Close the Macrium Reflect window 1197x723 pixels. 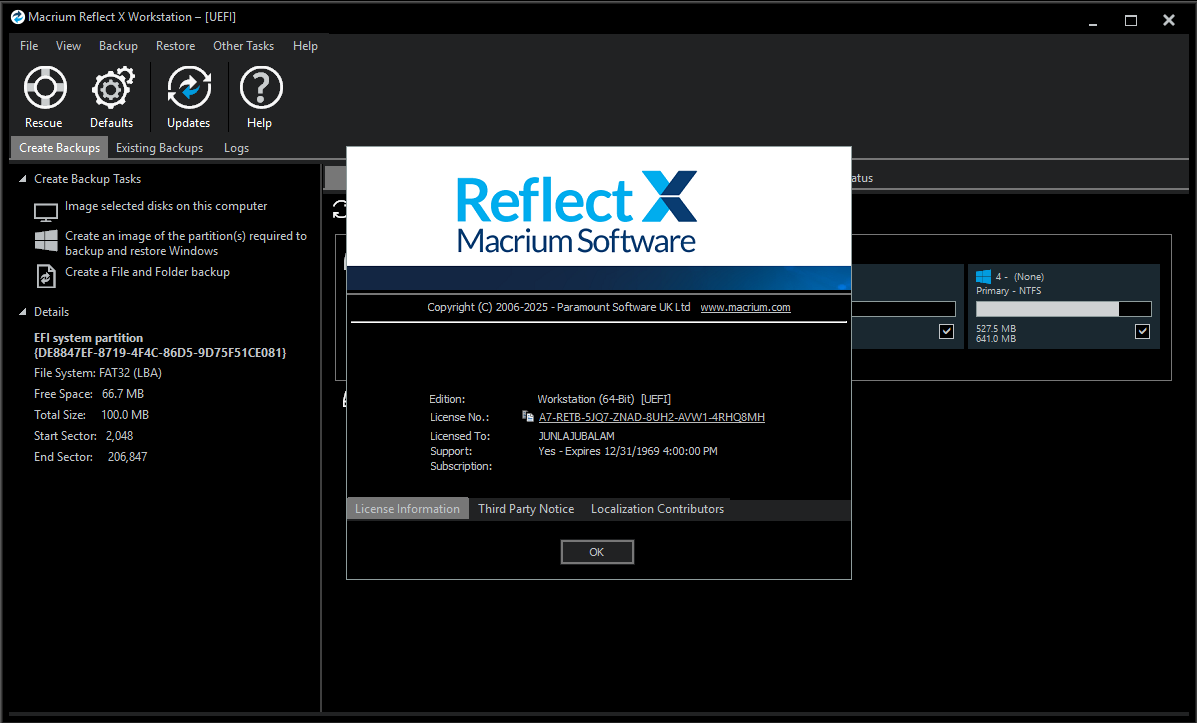point(1169,21)
